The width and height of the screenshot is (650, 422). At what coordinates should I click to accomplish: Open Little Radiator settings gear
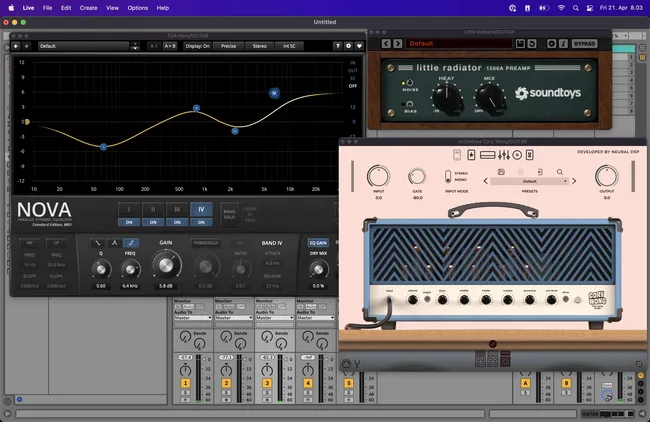coord(551,44)
